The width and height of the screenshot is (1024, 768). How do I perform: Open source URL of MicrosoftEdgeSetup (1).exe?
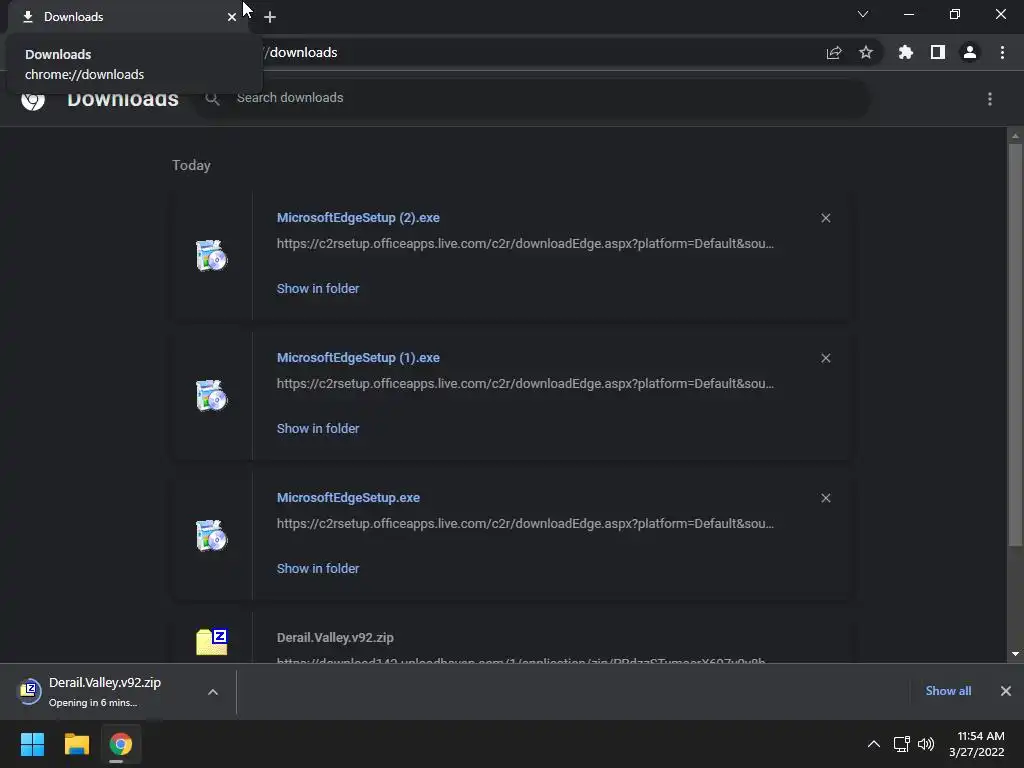pyautogui.click(x=525, y=383)
